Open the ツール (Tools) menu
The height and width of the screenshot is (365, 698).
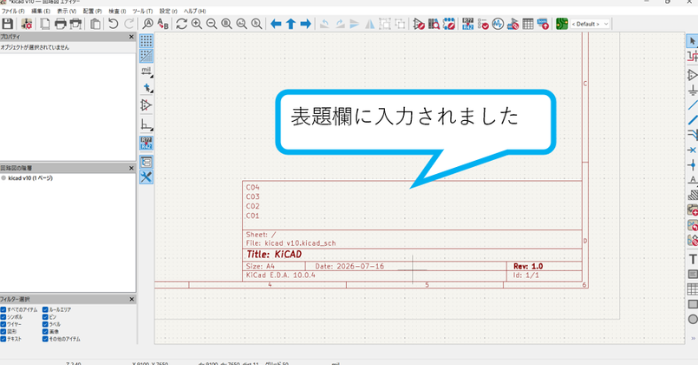pos(142,11)
